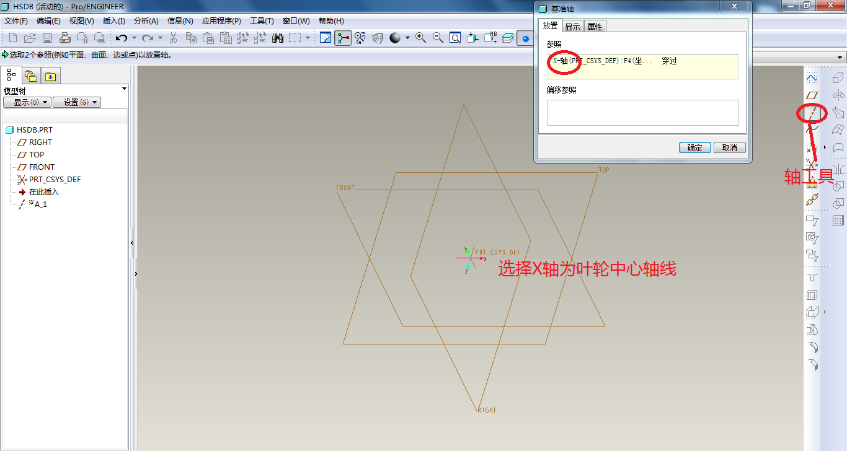Undo the last operation
This screenshot has height=451, width=847.
point(122,38)
